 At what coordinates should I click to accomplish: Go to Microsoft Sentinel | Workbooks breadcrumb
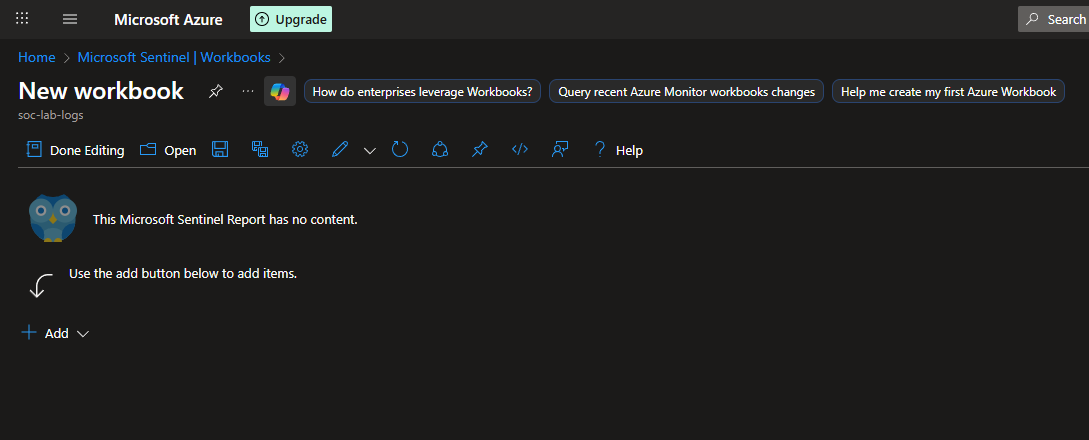coord(174,57)
